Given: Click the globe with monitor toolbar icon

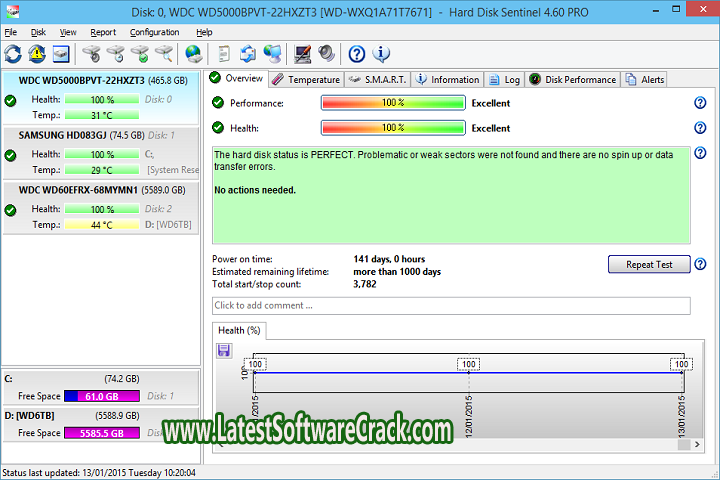Looking at the screenshot, I should [x=273, y=54].
